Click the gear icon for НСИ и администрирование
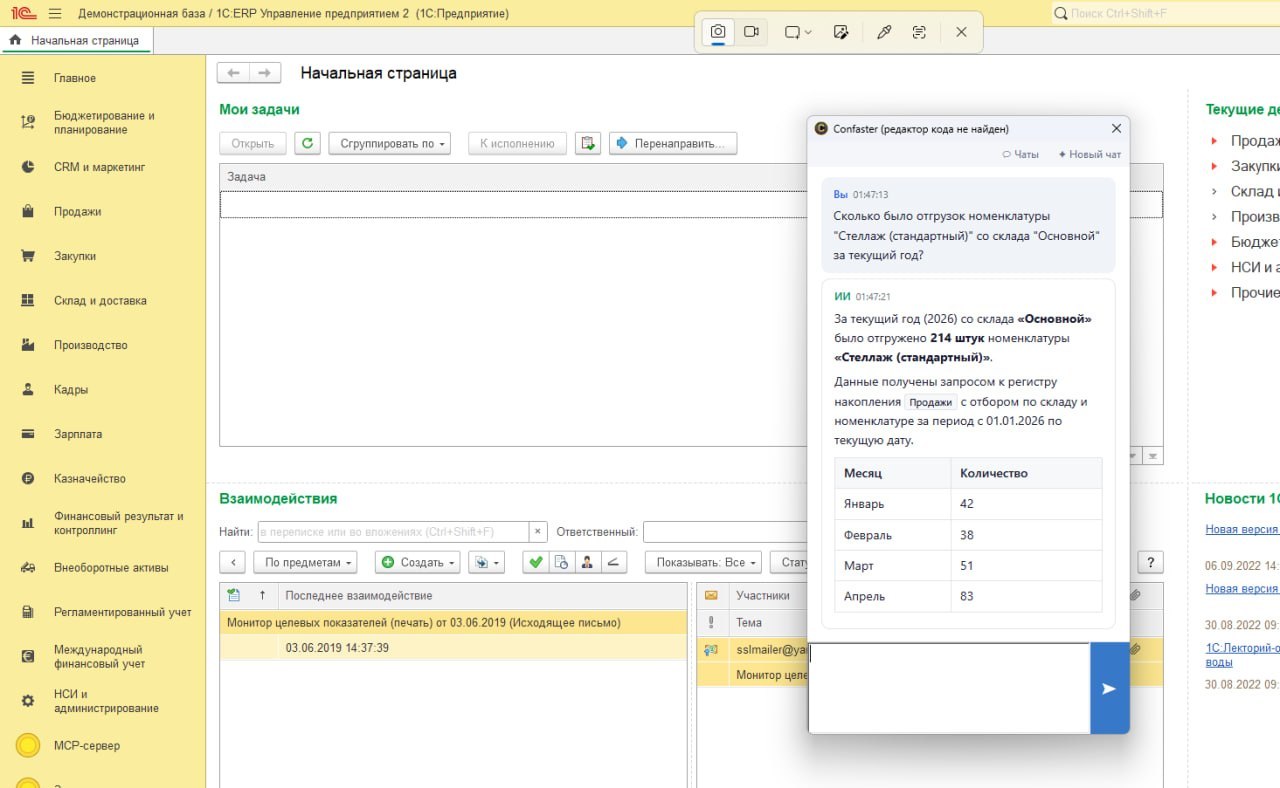The width and height of the screenshot is (1280, 788). (x=29, y=701)
